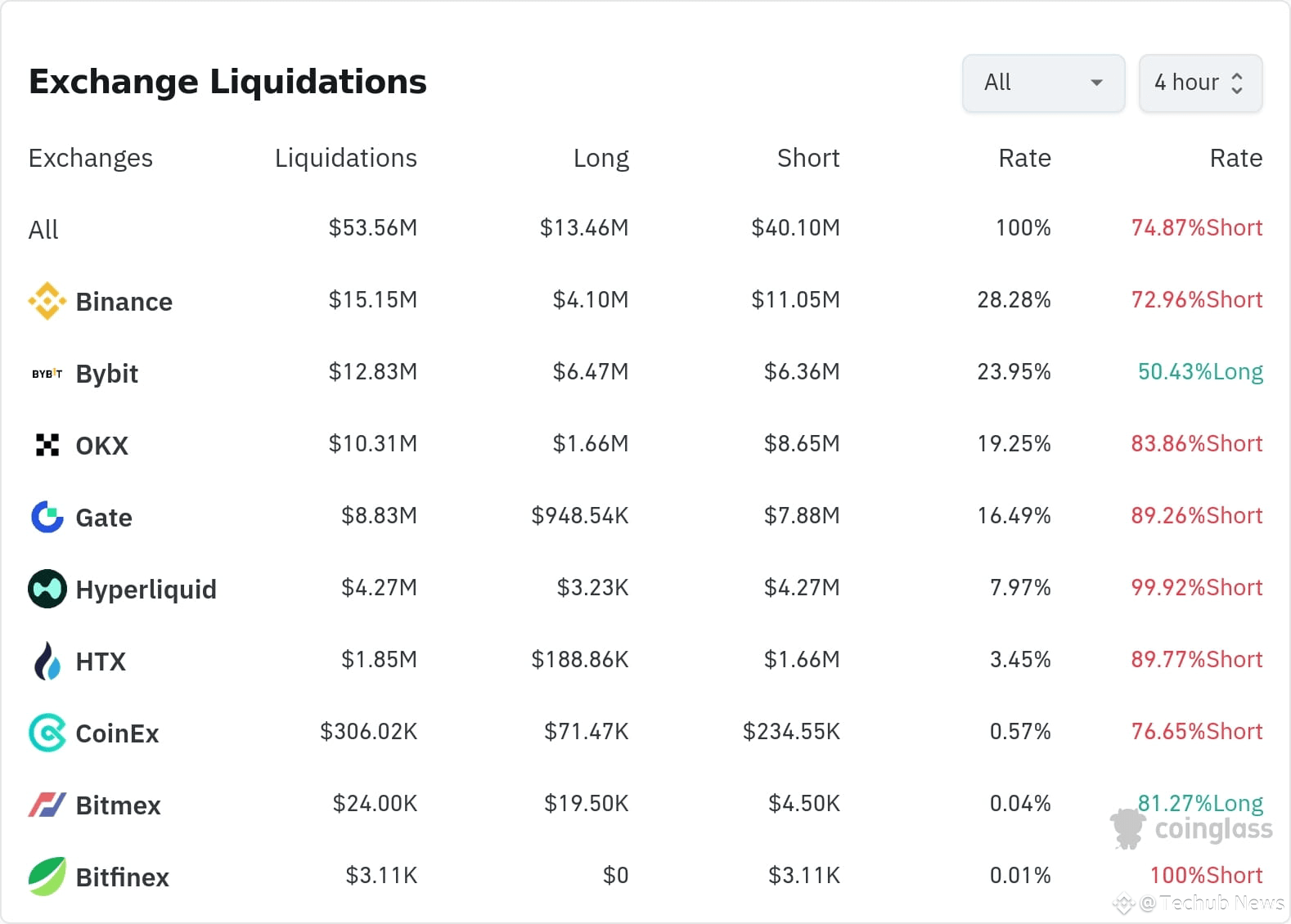Click the Hyperliquid logo icon
This screenshot has height=924, width=1291.
(47, 589)
